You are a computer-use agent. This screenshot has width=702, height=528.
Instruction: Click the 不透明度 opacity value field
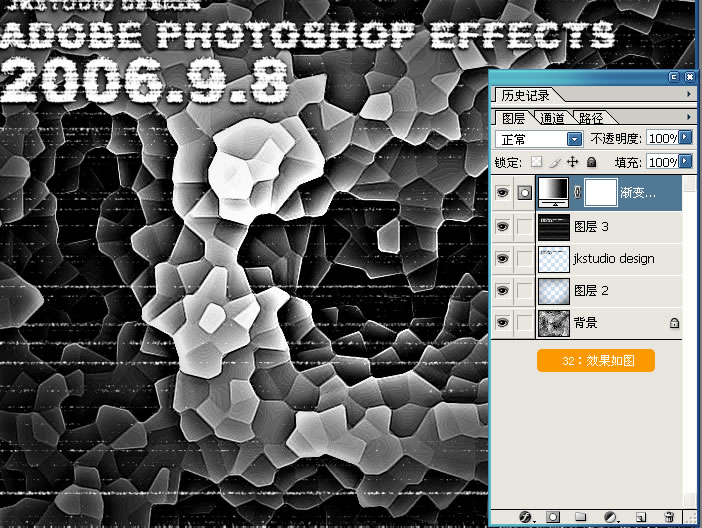pos(663,138)
